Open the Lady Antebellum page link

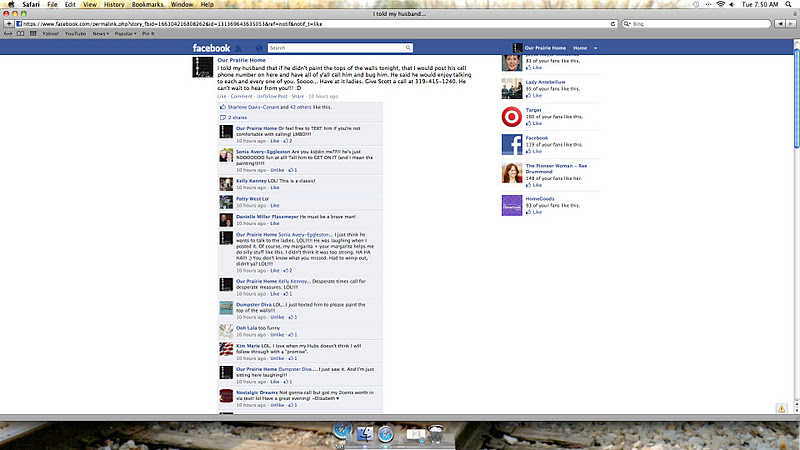point(545,82)
